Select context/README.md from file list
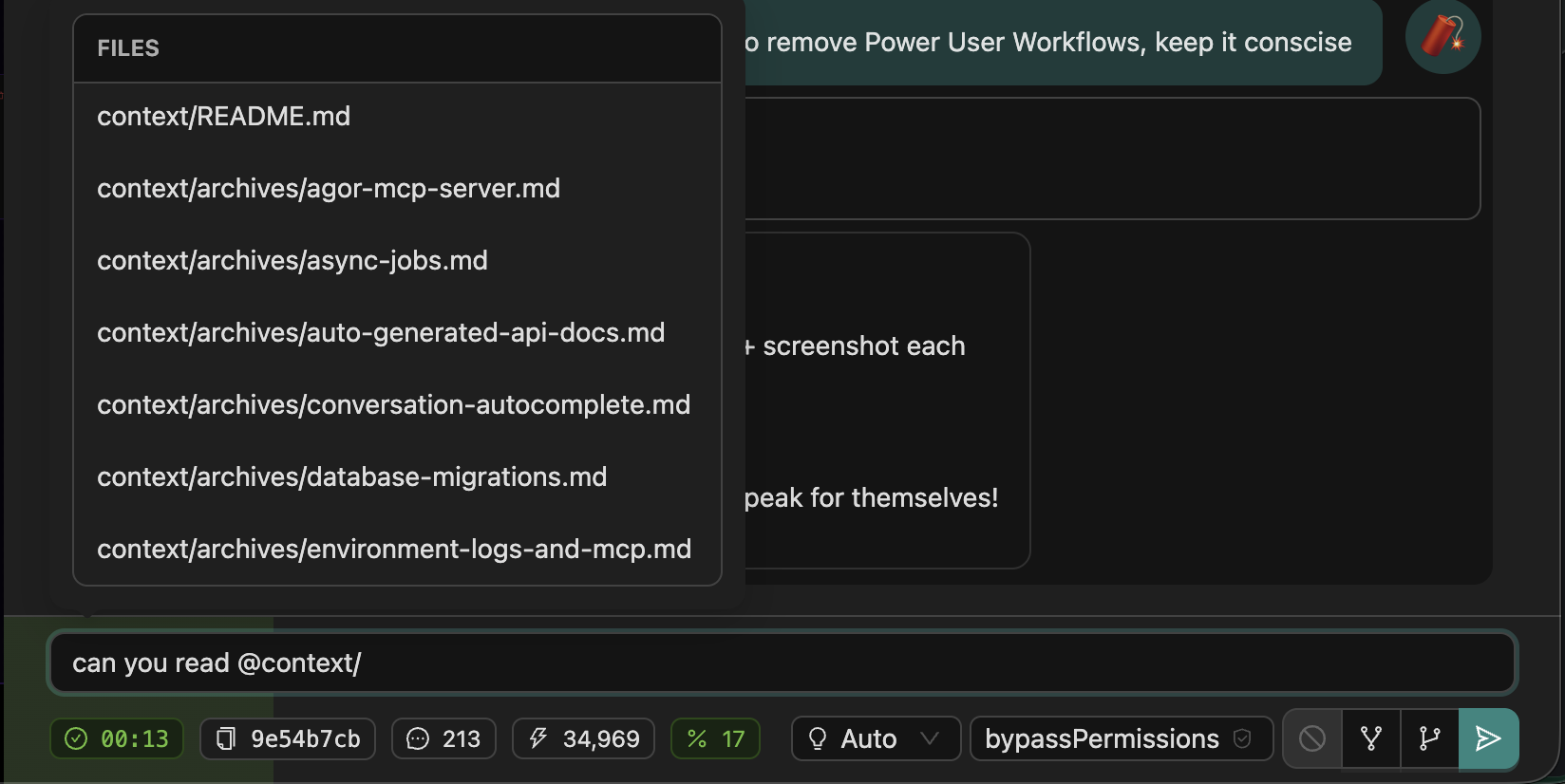The image size is (1565, 784). pyautogui.click(x=397, y=117)
